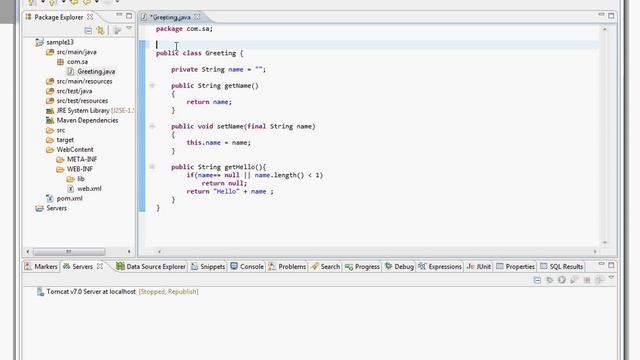Click editor vertical scroll down arrow
This screenshot has width=640, height=360.
coord(604,242)
